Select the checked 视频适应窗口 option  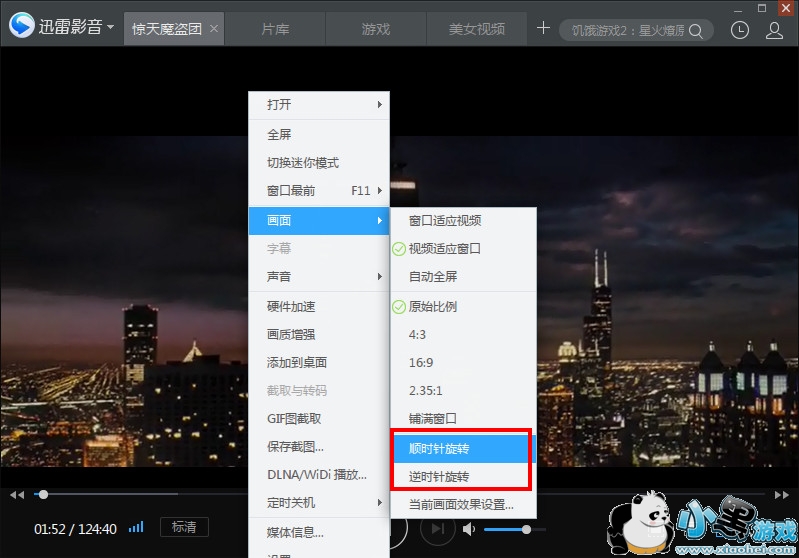coord(464,249)
